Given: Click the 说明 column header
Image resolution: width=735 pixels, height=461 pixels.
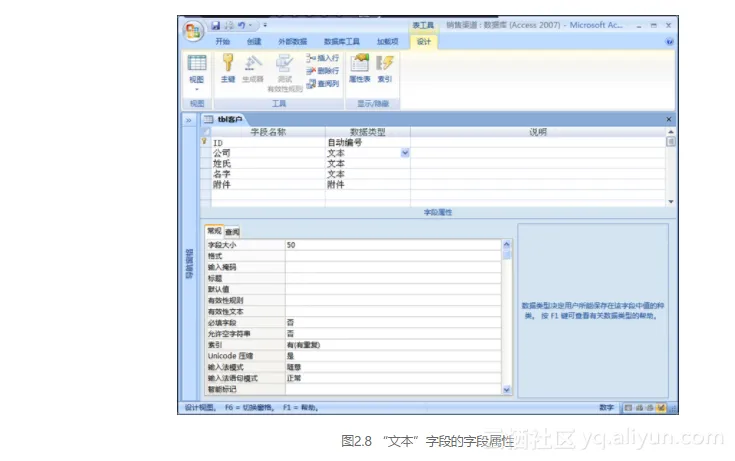Looking at the screenshot, I should pyautogui.click(x=538, y=132).
